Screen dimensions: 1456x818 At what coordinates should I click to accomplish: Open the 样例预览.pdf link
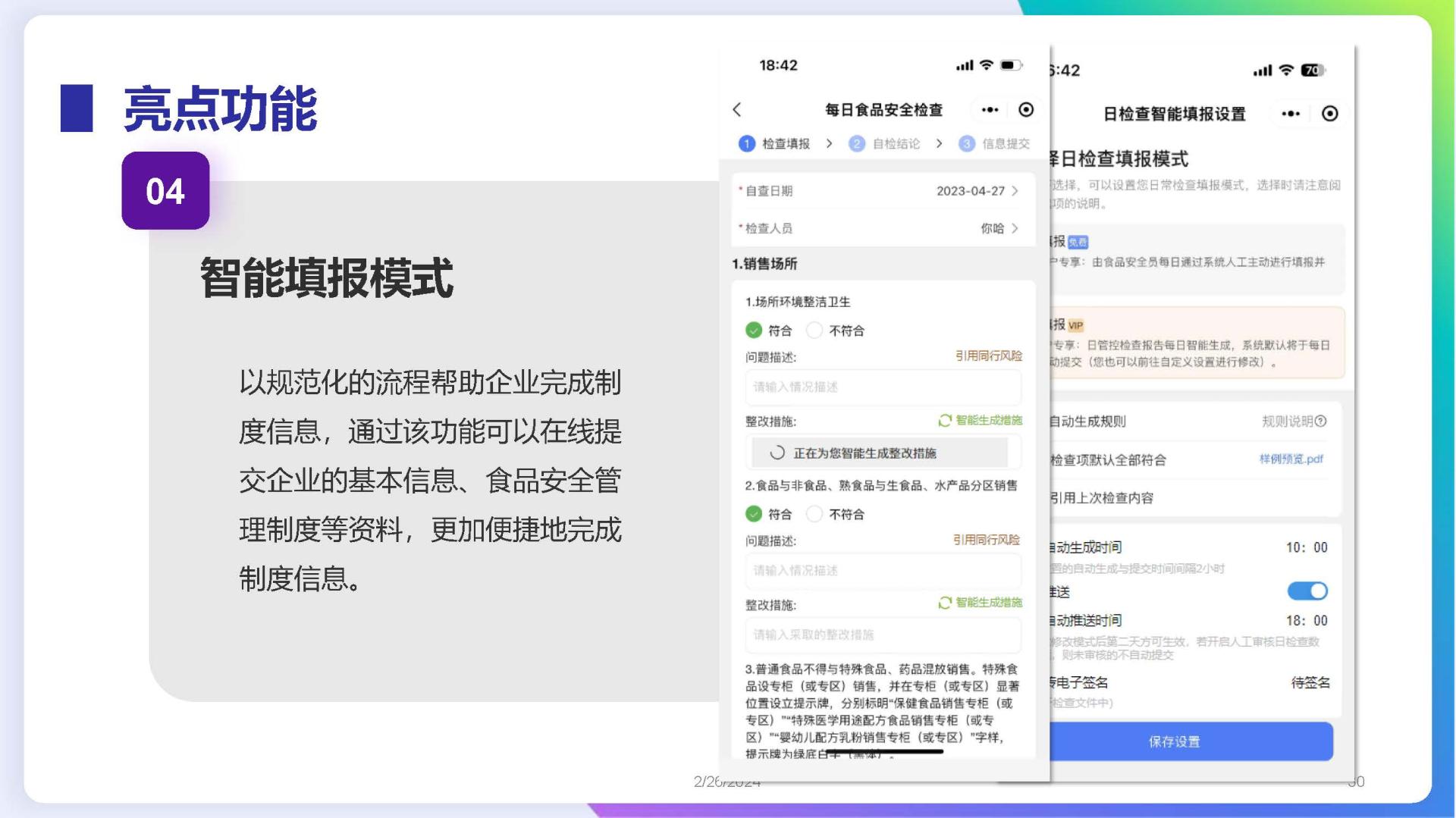pyautogui.click(x=1291, y=459)
